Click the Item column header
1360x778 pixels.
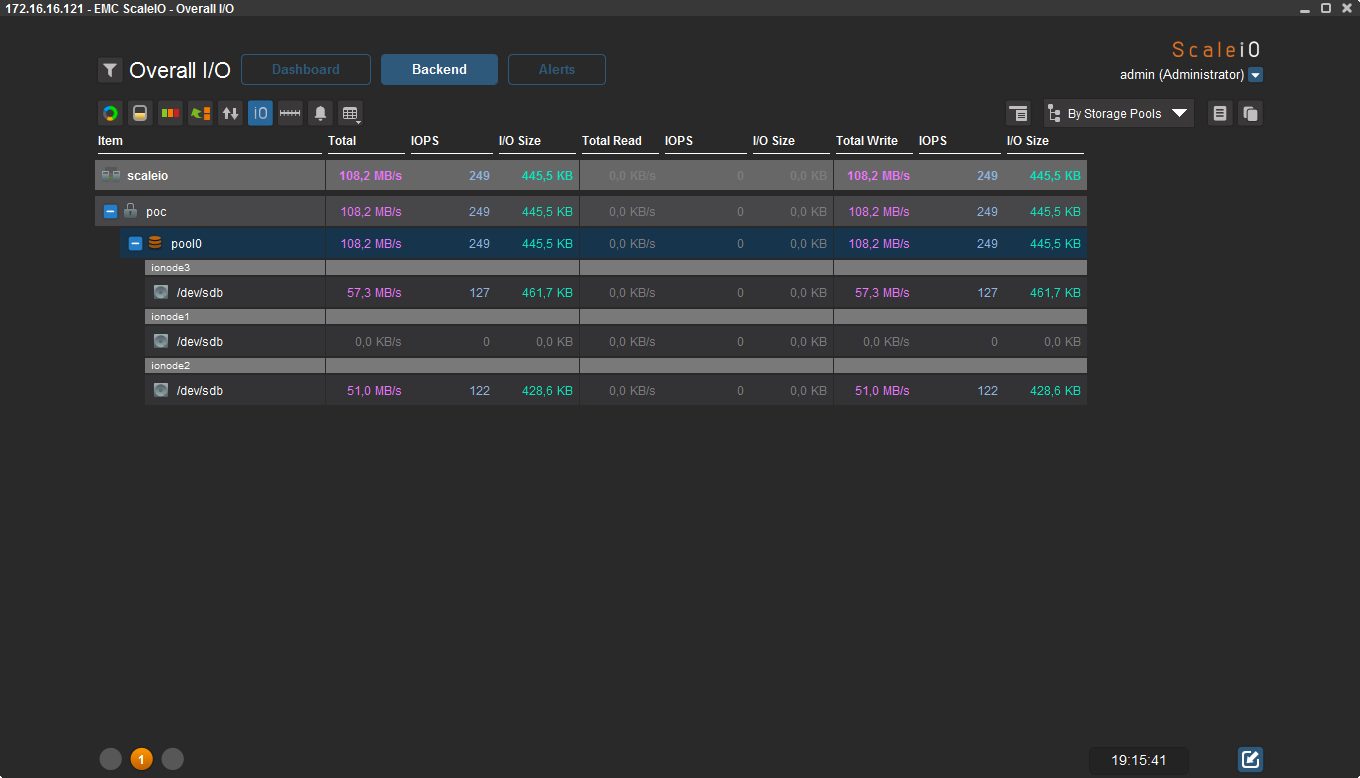click(110, 141)
